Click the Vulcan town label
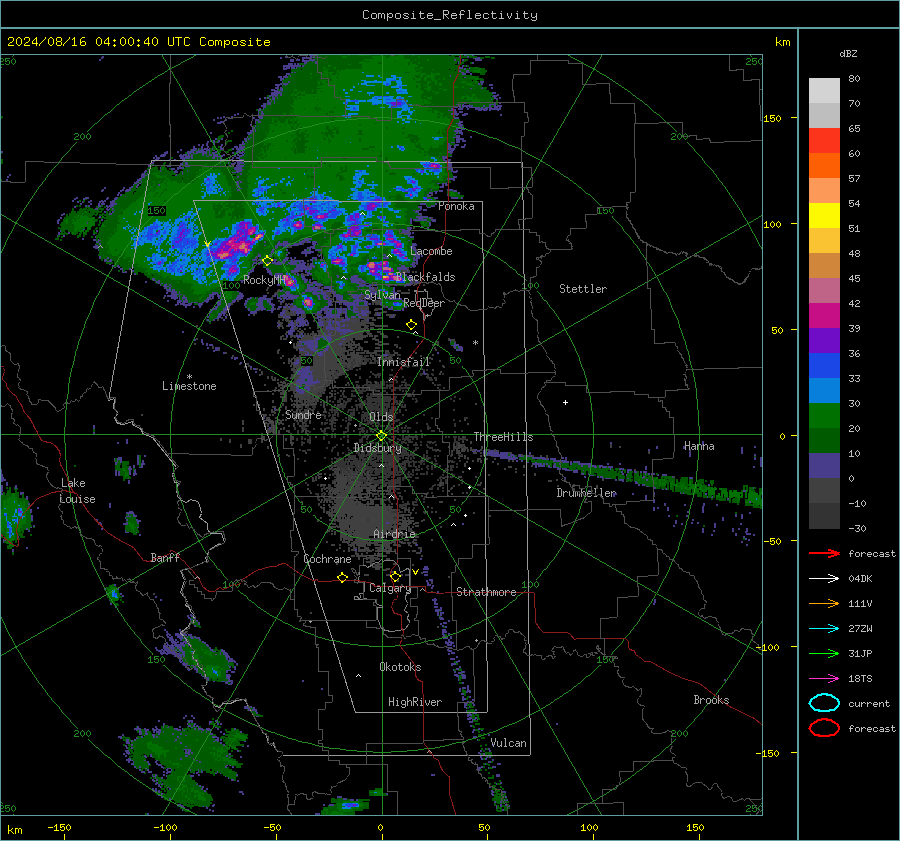Viewport: 900px width, 841px height. 508,743
